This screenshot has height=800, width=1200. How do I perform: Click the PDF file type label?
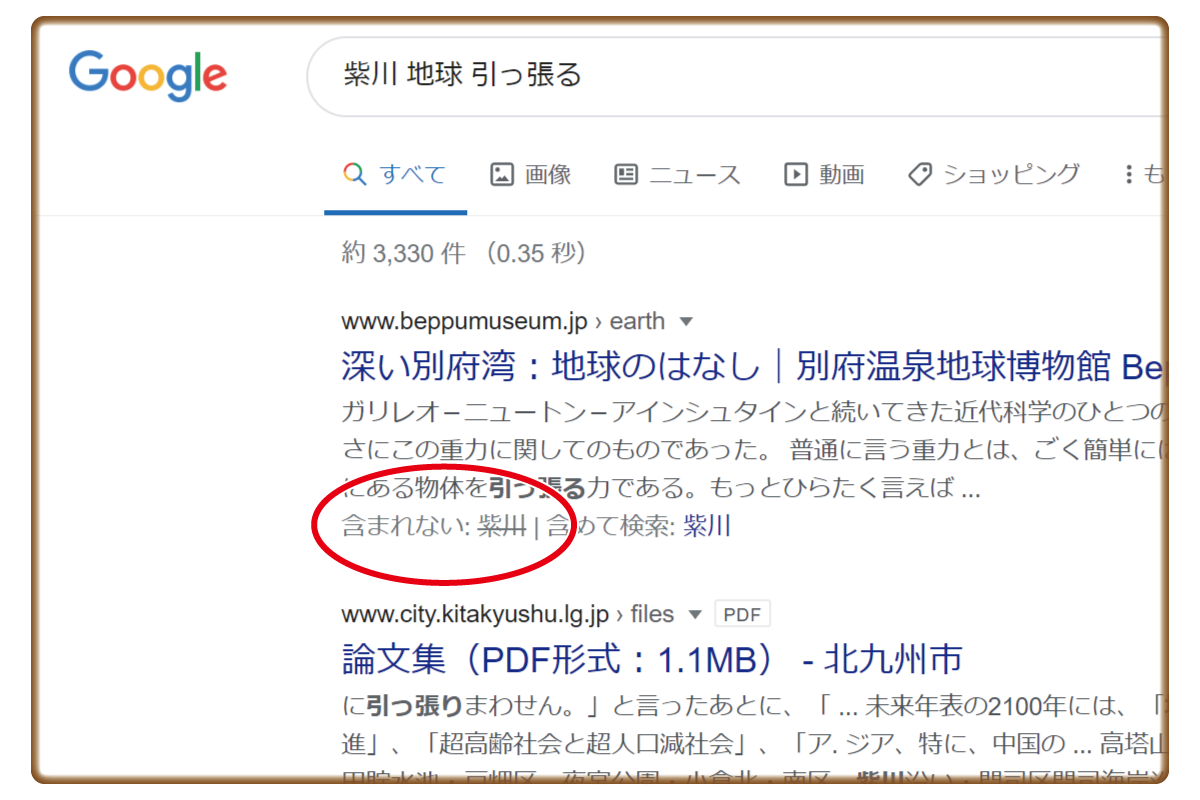(742, 614)
